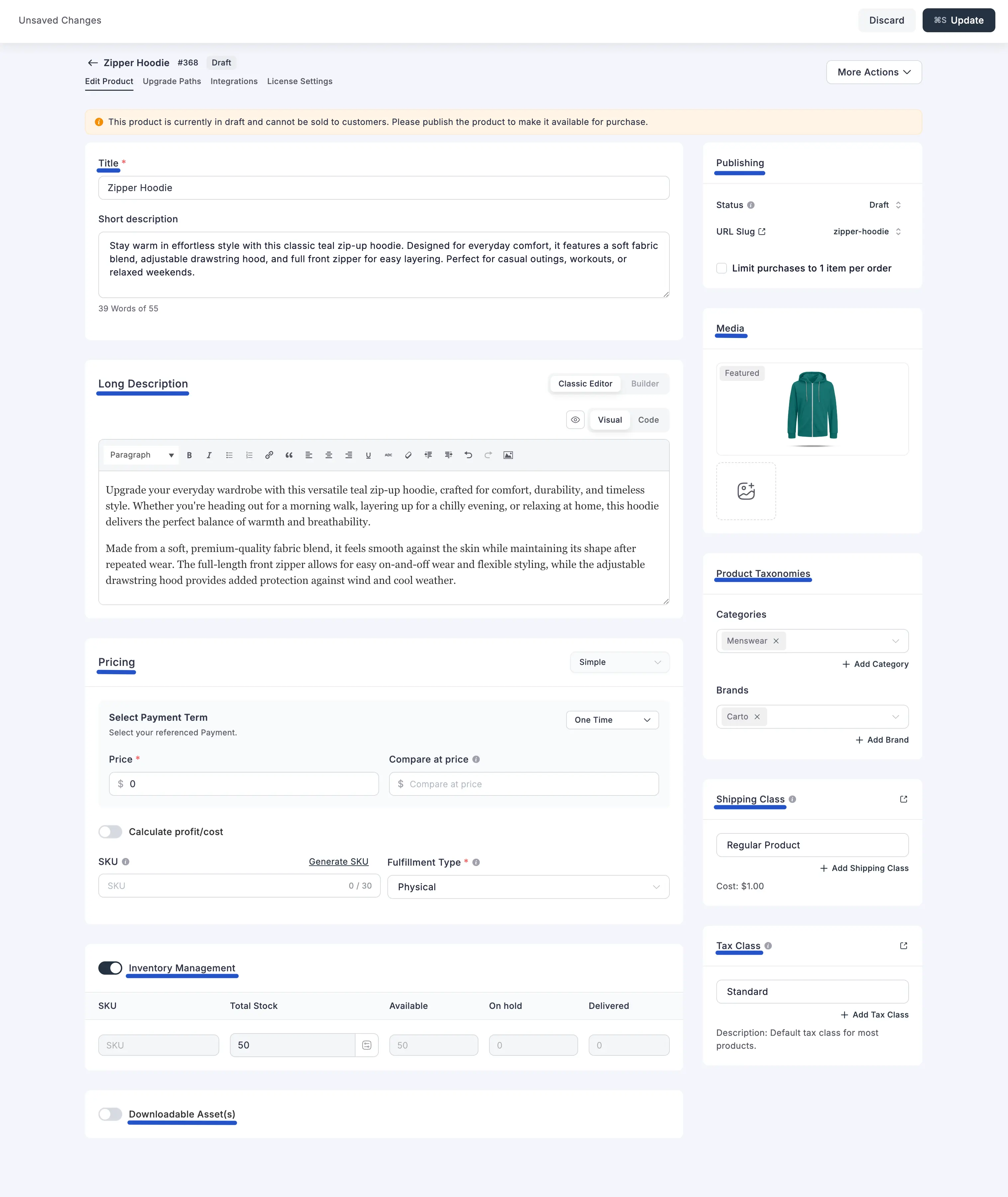Center-align text in the description editor

tap(329, 455)
